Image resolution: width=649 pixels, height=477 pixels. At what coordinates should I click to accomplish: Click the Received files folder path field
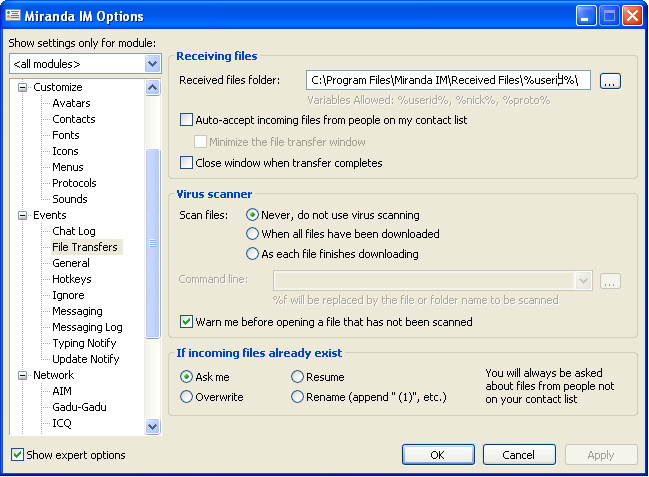[448, 80]
